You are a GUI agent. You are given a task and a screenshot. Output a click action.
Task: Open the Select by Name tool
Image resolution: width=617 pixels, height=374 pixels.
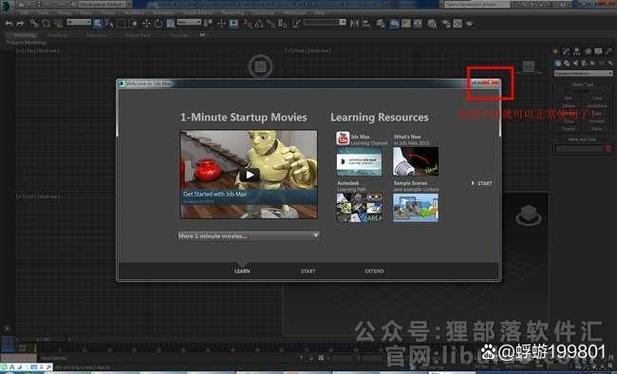(109, 24)
